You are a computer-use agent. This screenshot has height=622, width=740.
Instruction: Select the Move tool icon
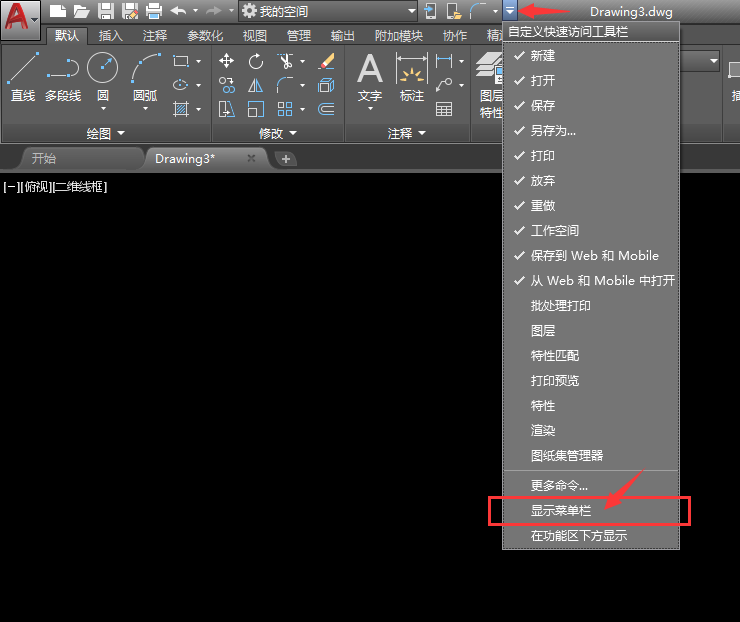[227, 61]
